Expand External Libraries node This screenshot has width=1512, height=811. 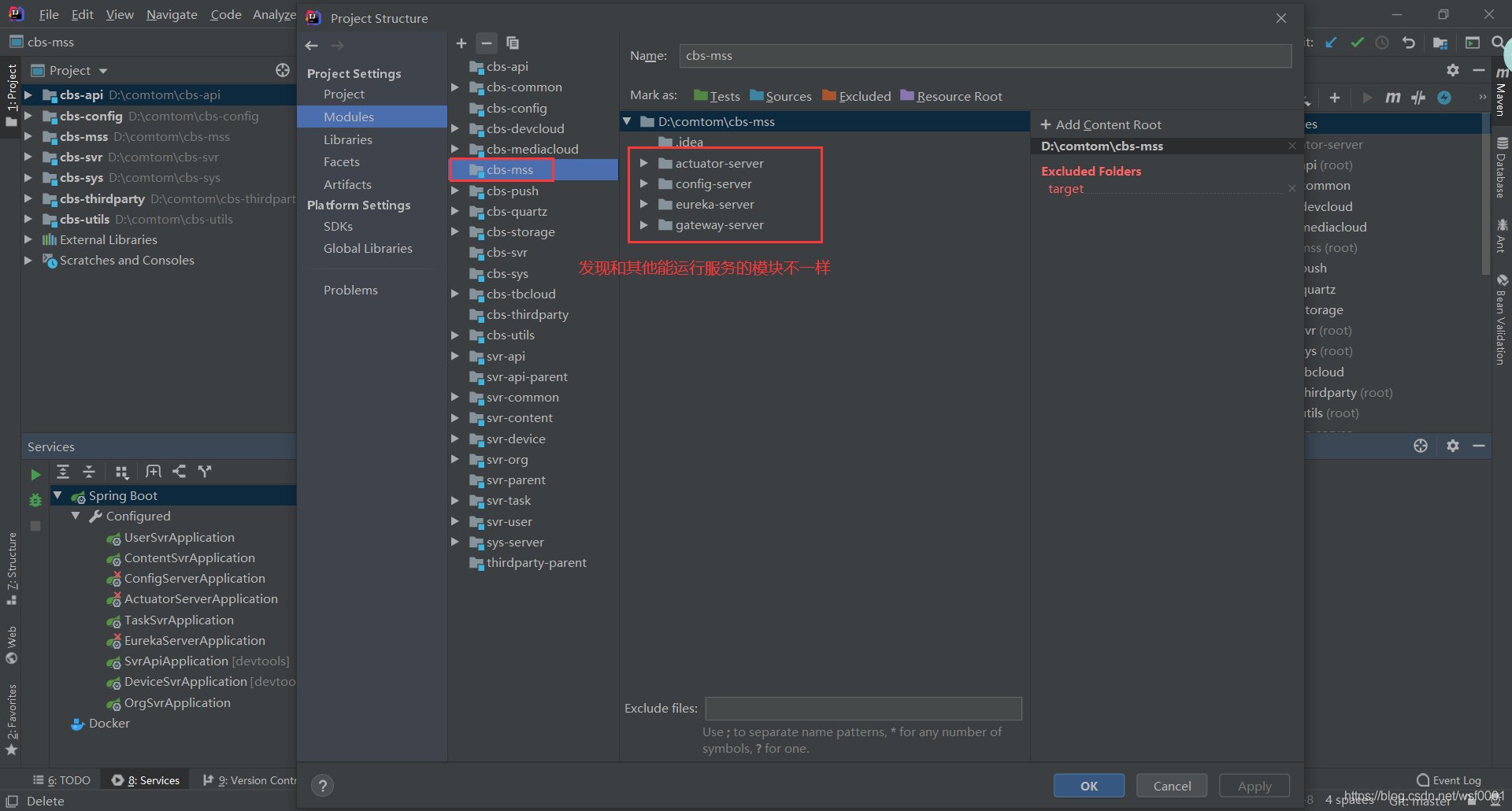[28, 239]
